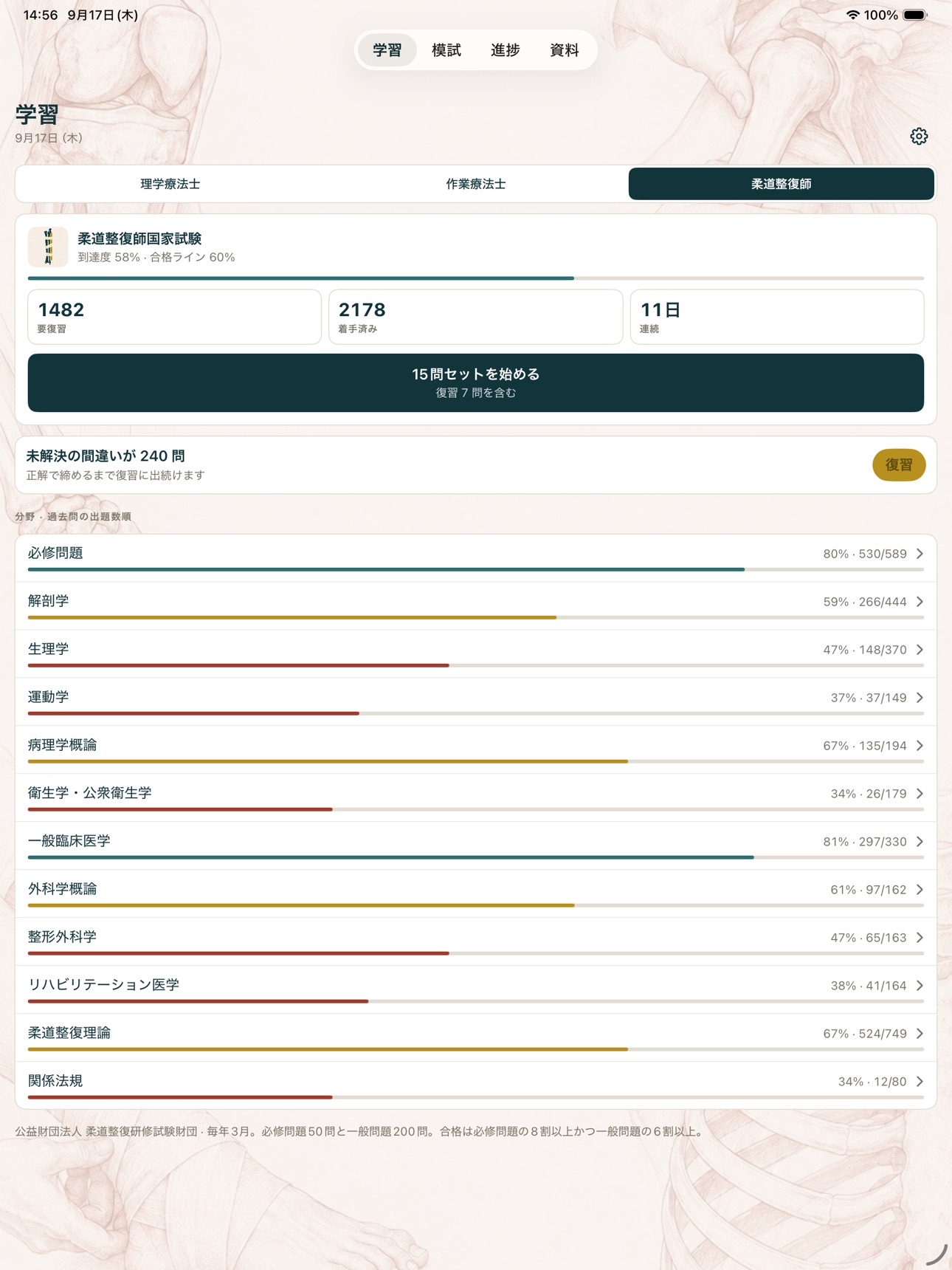
Task: Tap the 未解決の間違いが 240 問 heading
Action: click(x=106, y=456)
